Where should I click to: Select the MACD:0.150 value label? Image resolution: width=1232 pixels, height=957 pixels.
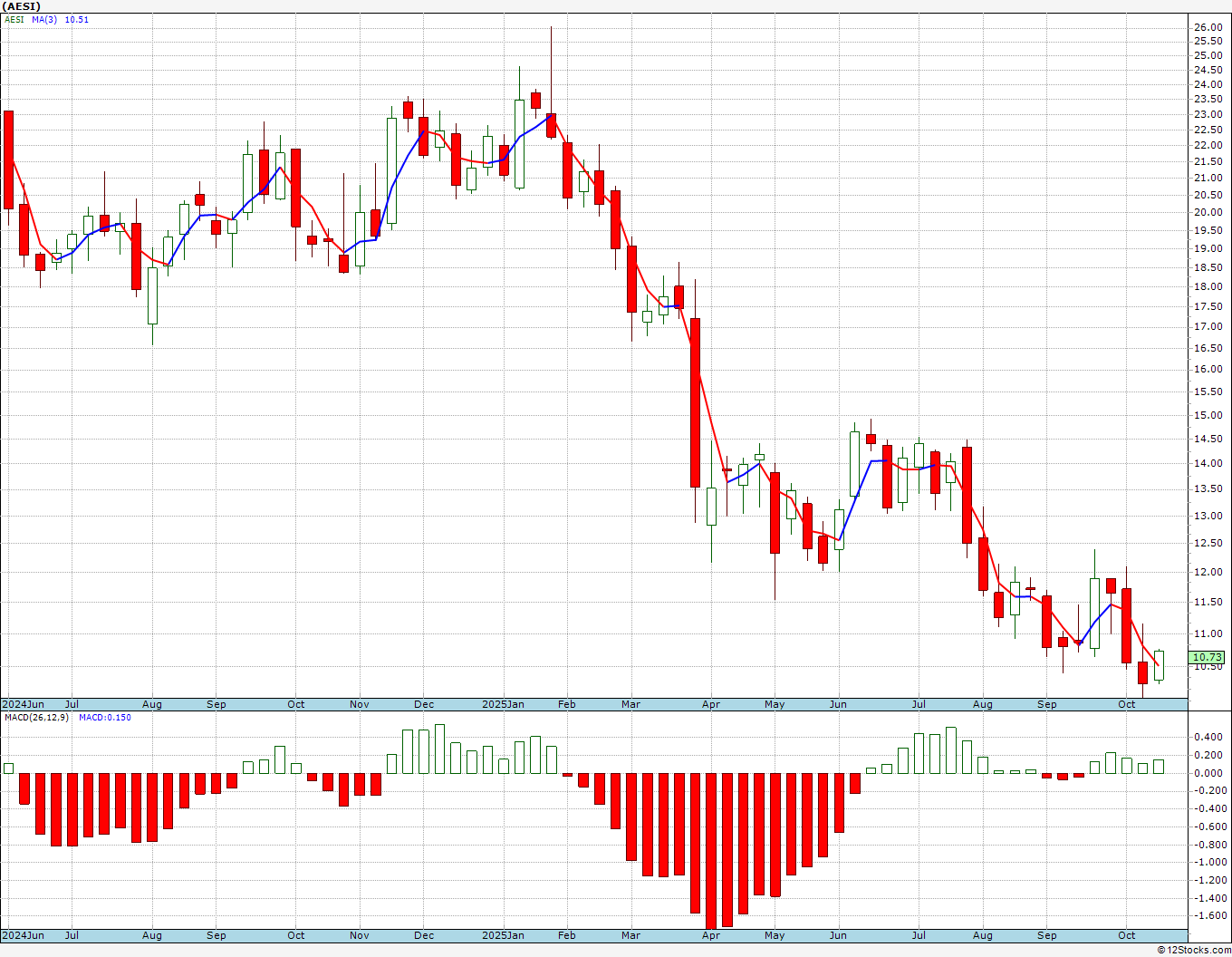pyautogui.click(x=105, y=717)
